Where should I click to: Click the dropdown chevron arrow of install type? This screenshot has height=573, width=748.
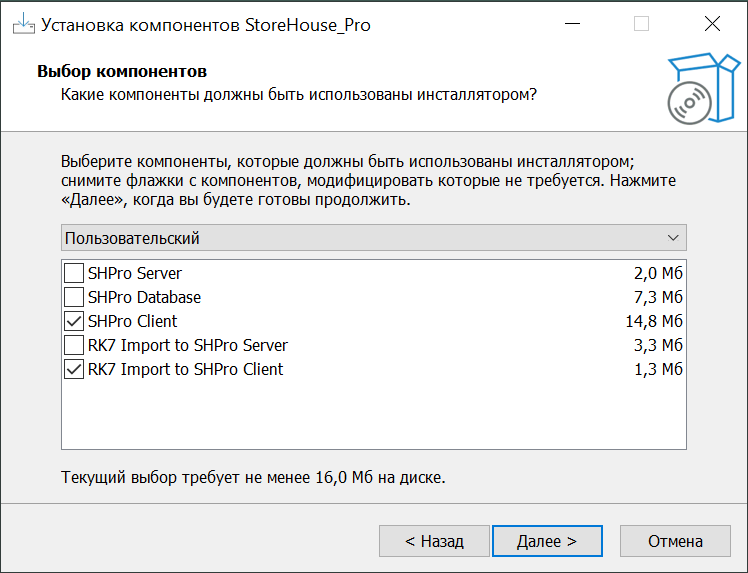click(674, 238)
